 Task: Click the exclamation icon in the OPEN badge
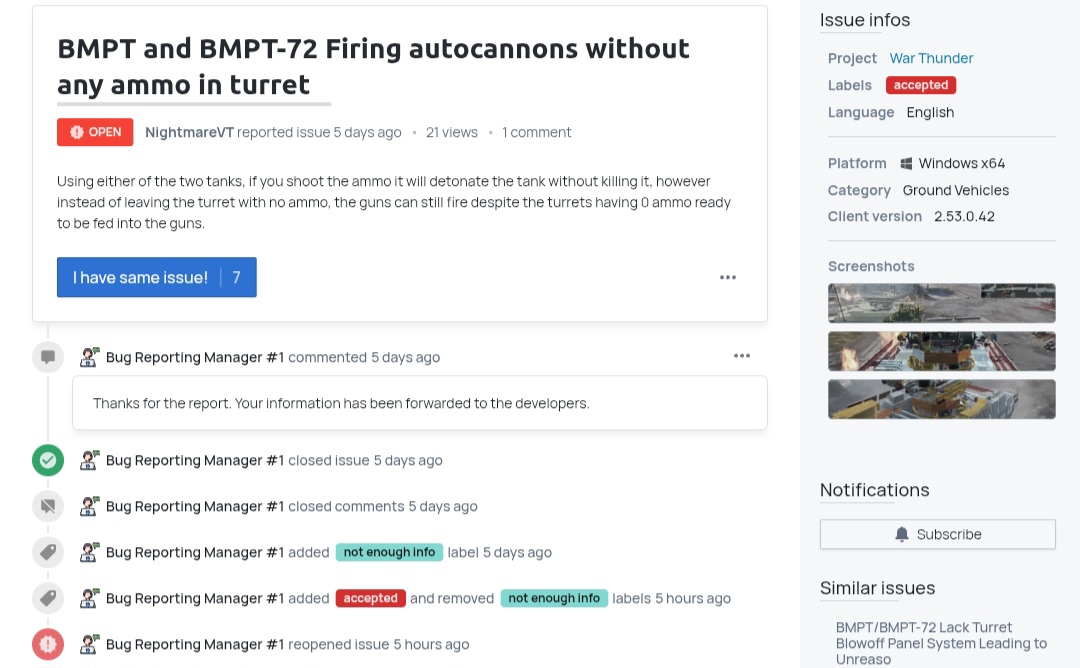[x=76, y=131]
